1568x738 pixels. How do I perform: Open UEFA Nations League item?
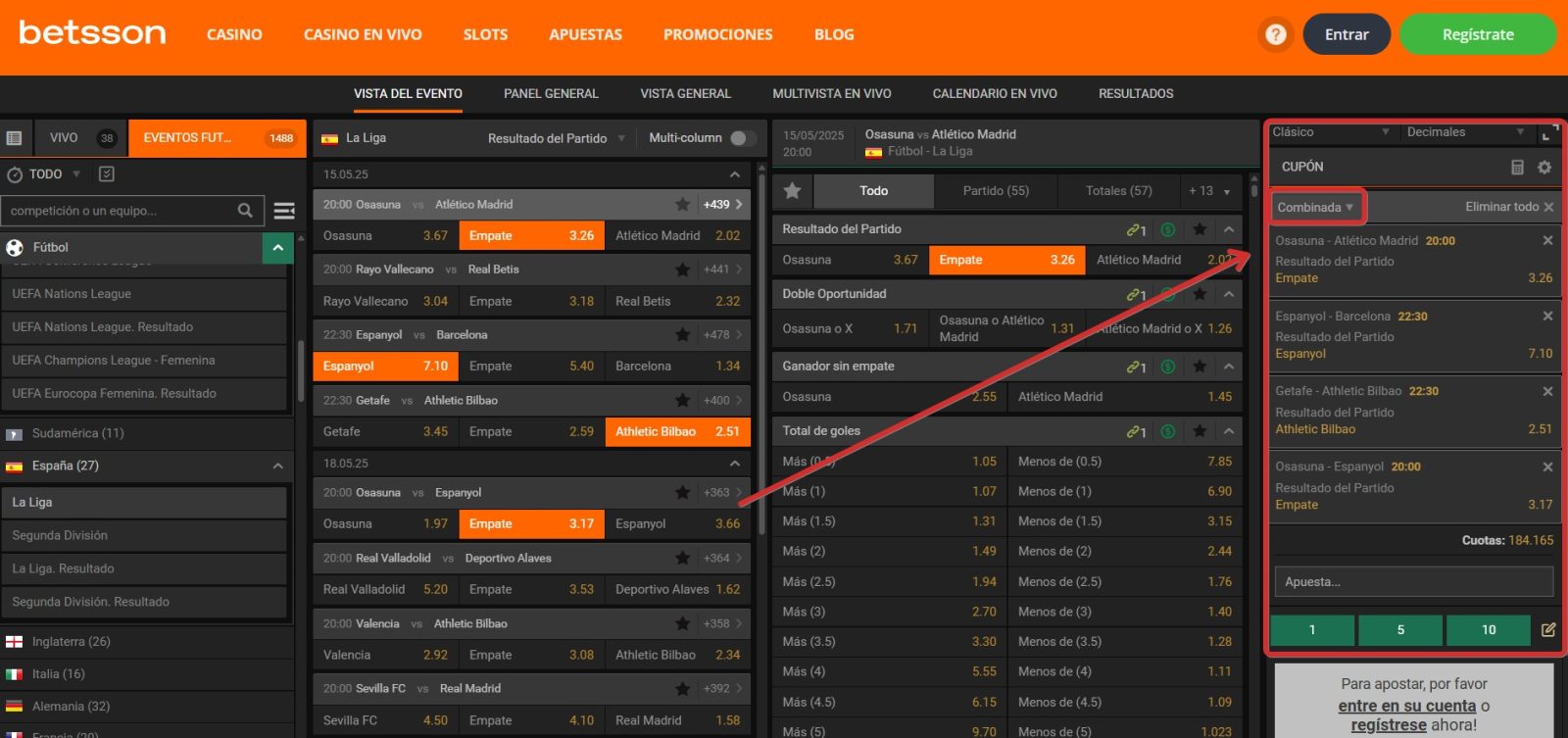144,294
